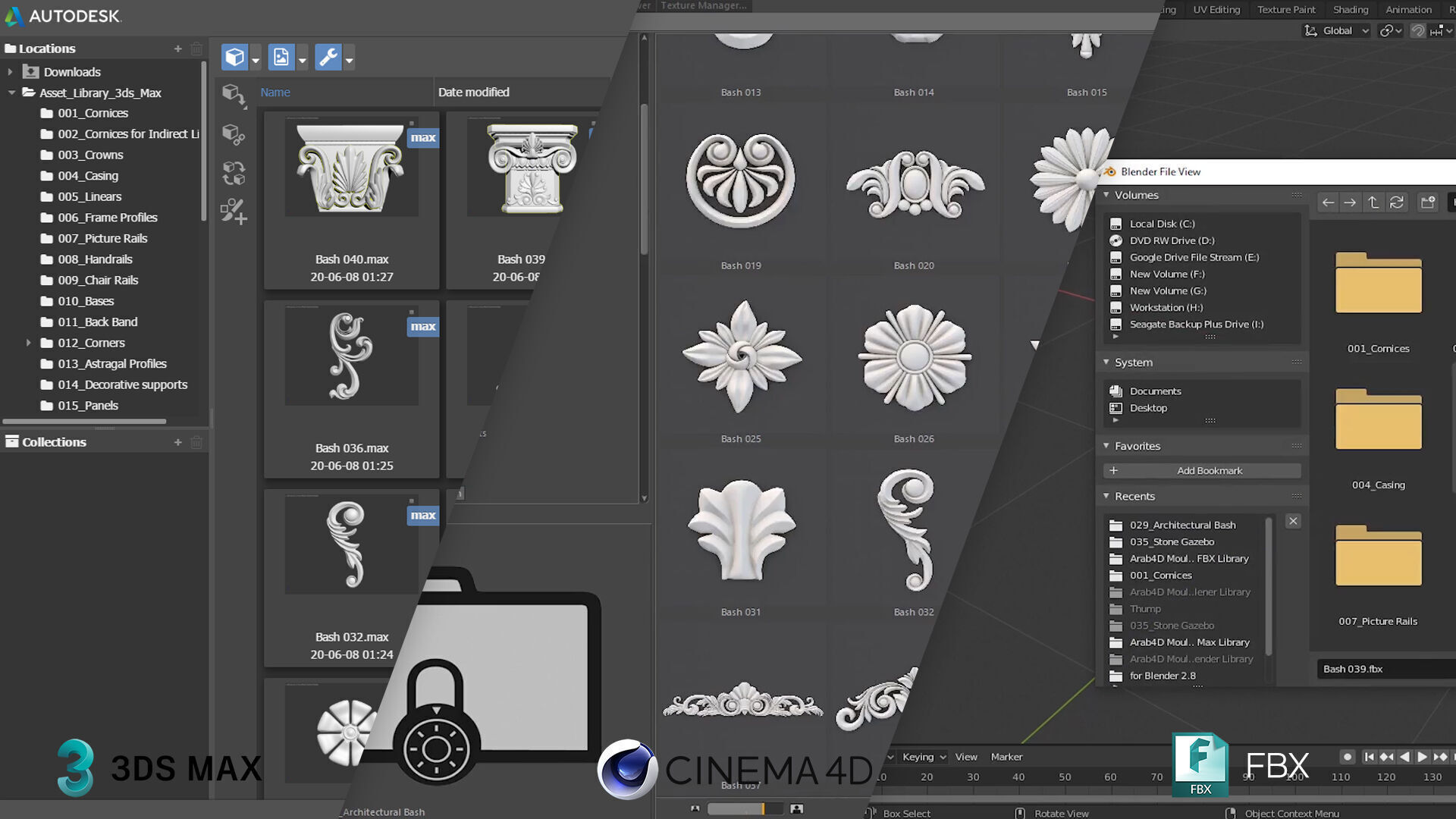
Task: Adjust the thumbnail size slider in Cinema 4D
Action: 745,809
